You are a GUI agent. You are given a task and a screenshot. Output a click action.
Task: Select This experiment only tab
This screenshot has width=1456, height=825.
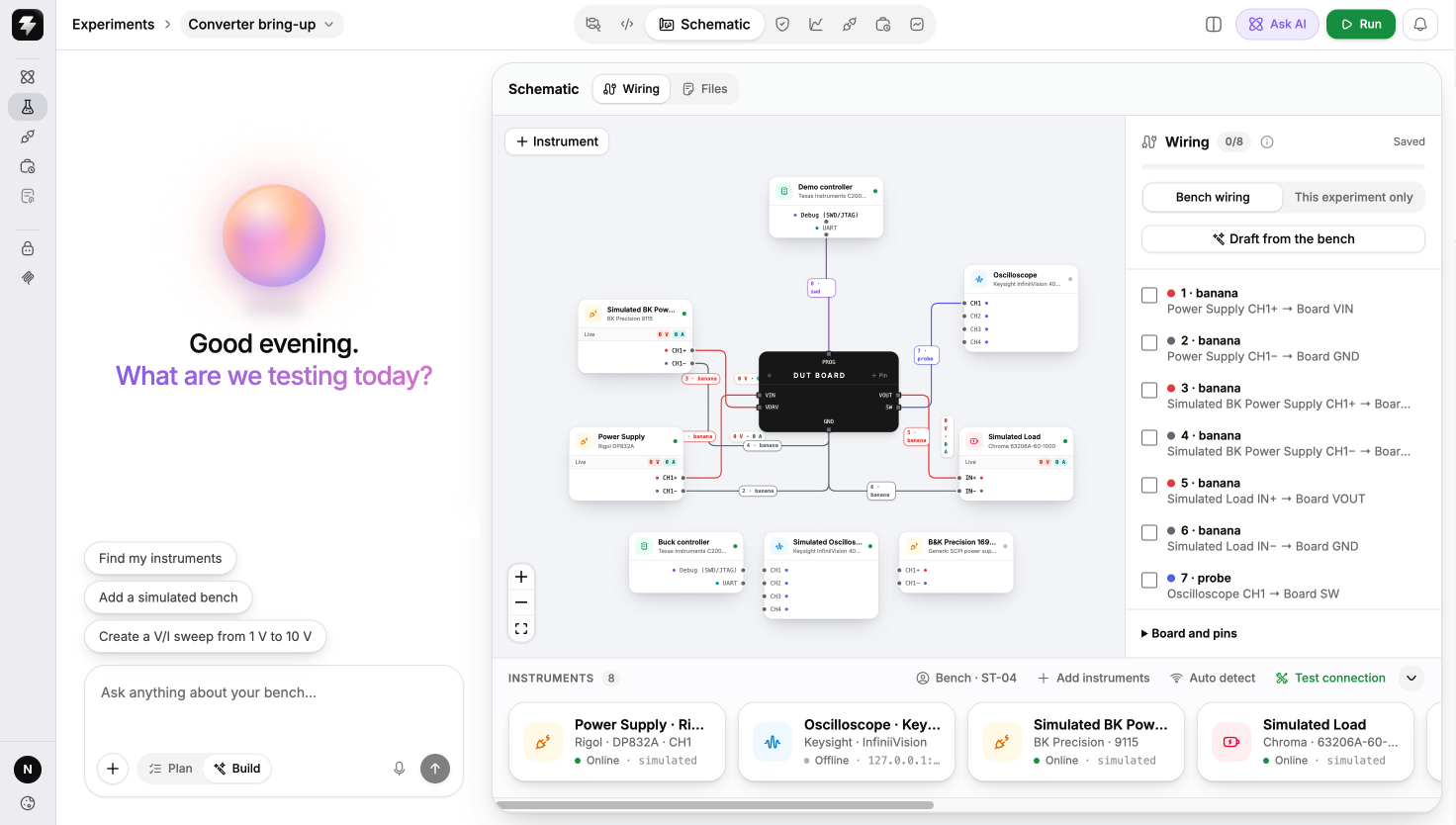(1353, 198)
